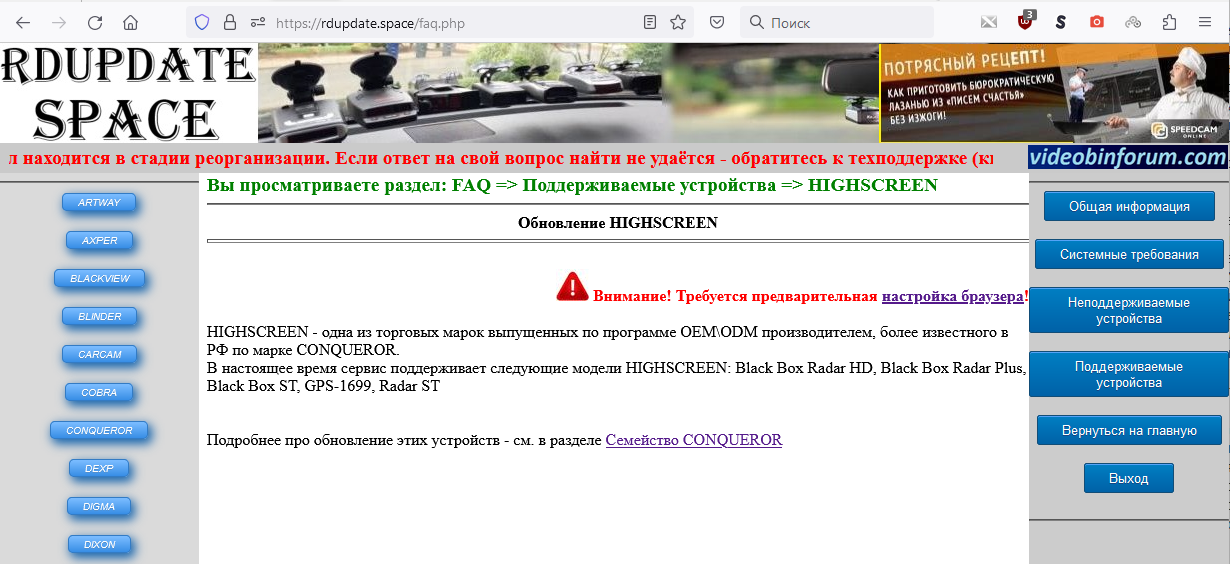Image resolution: width=1230 pixels, height=564 pixels.
Task: Follow the Семейство CONQUEROR link
Action: click(693, 440)
